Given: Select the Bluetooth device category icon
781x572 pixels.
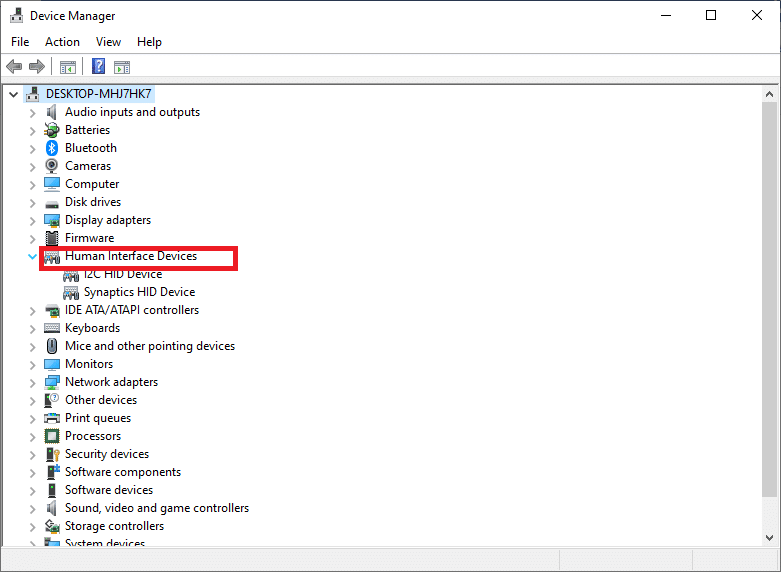Looking at the screenshot, I should (52, 148).
